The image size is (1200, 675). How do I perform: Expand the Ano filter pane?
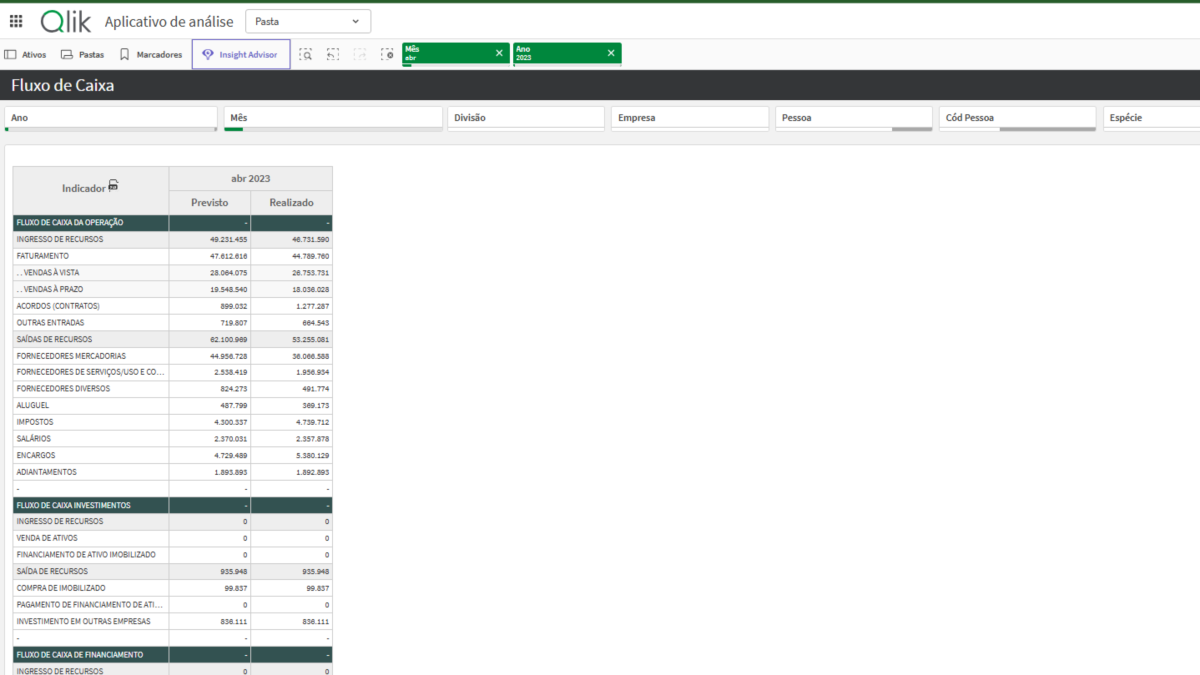coord(110,118)
